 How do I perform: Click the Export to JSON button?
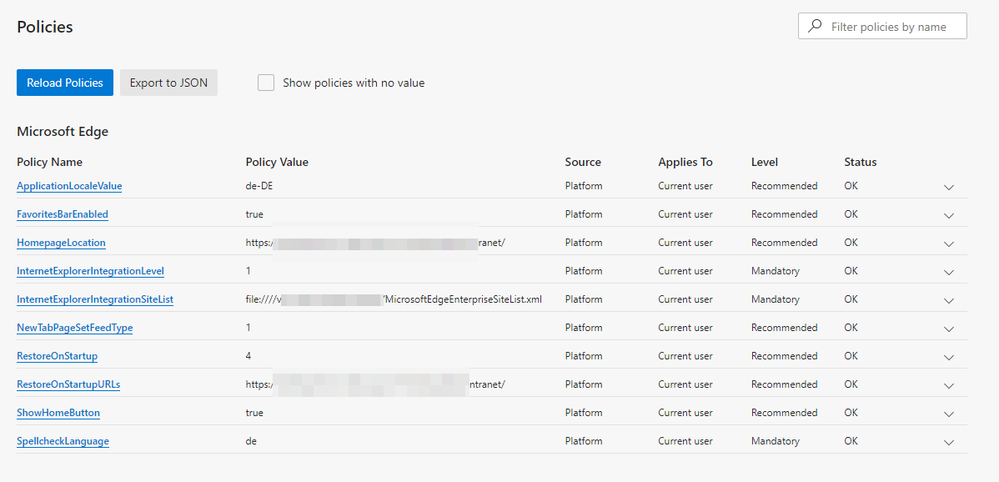[x=169, y=83]
